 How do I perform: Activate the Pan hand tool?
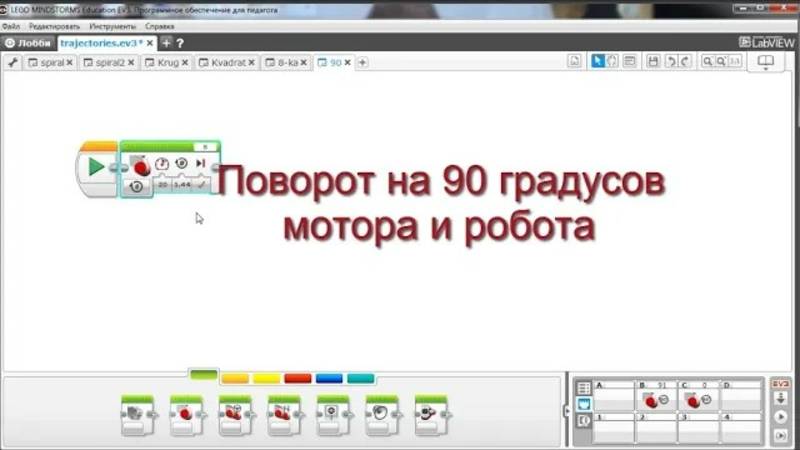point(612,61)
